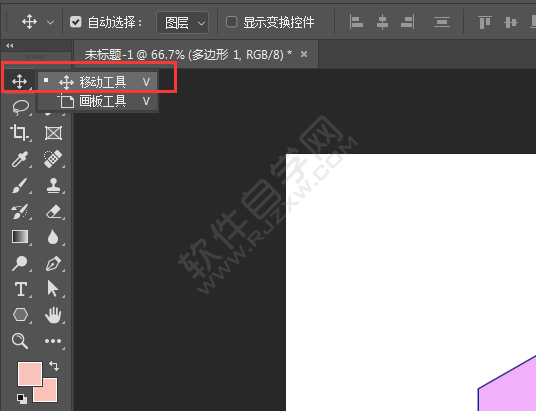The width and height of the screenshot is (536, 411).
Task: Select the History Brush tool
Action: click(x=19, y=212)
